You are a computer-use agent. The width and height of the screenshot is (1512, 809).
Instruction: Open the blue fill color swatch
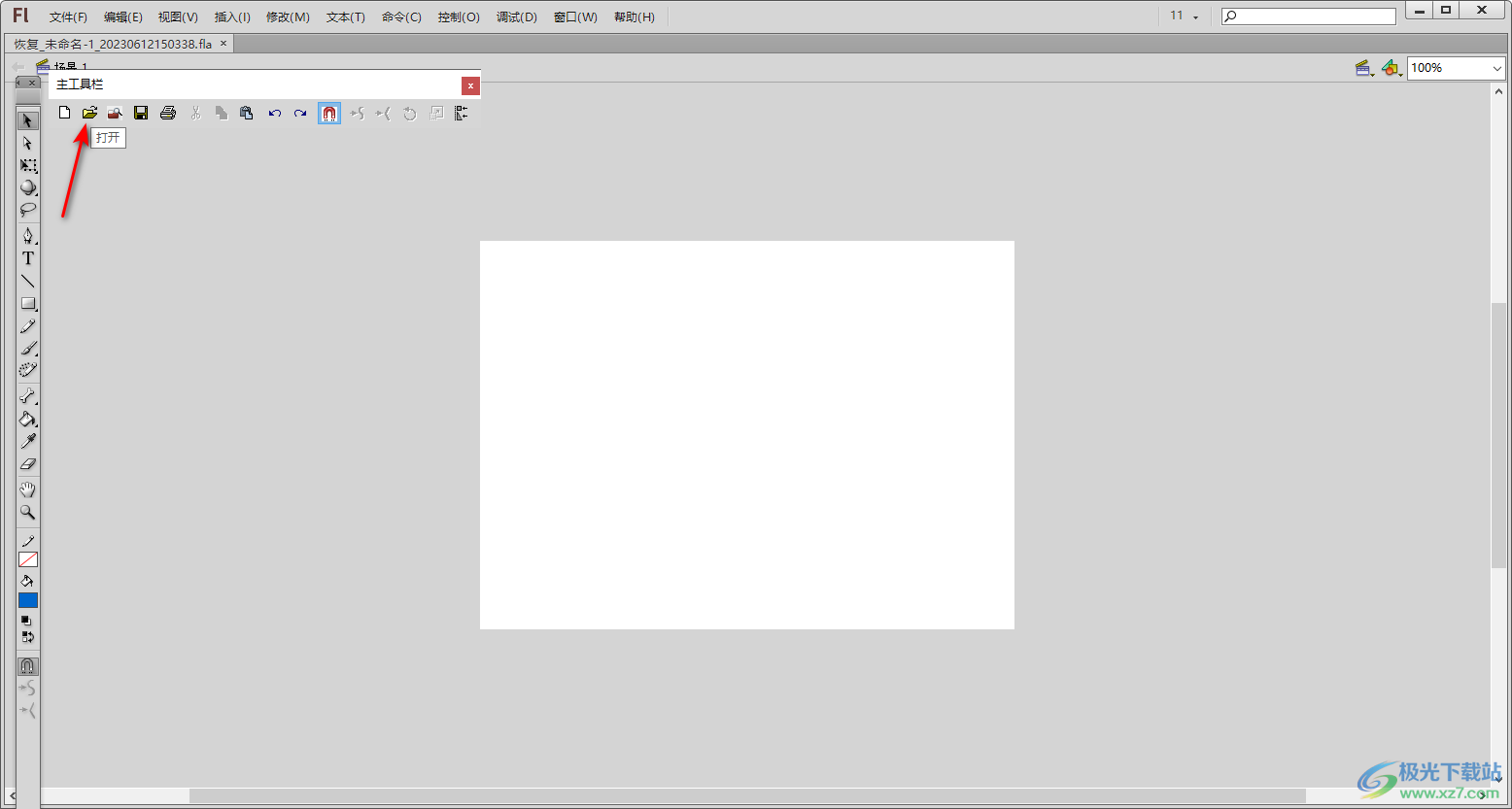(x=28, y=600)
